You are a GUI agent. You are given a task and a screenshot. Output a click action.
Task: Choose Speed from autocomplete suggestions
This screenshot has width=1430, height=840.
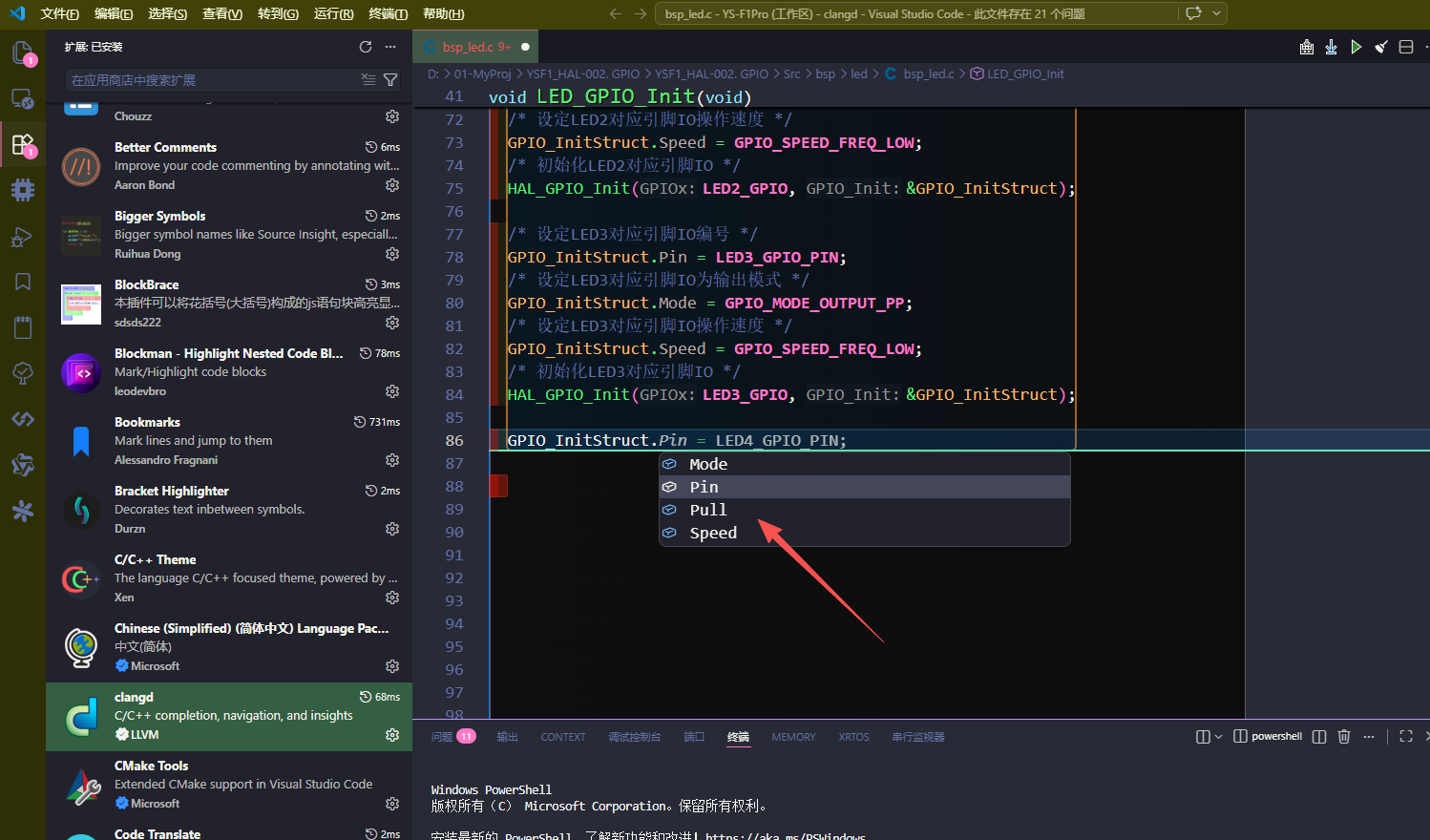click(864, 533)
